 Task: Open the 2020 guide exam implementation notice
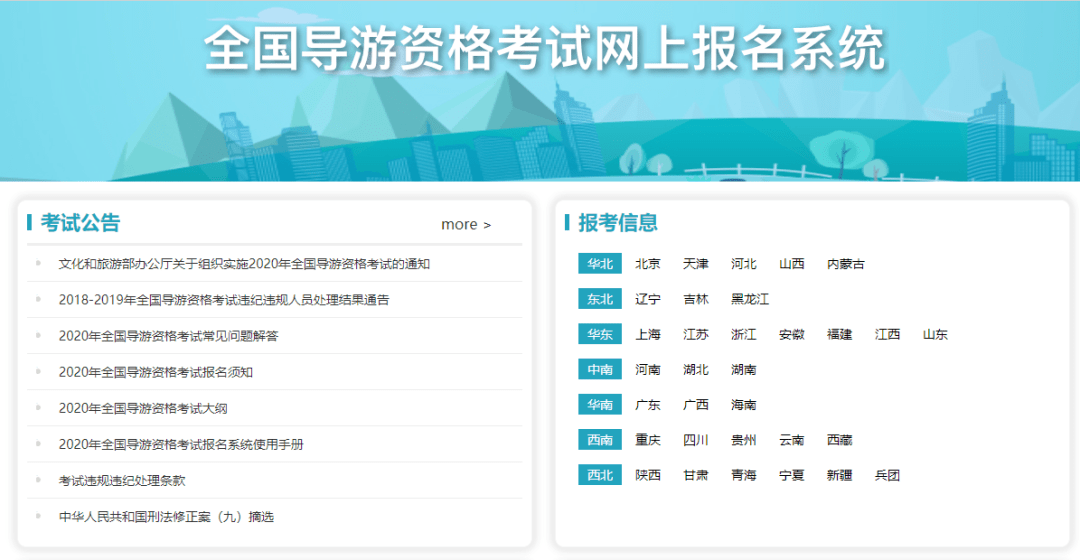tap(244, 264)
